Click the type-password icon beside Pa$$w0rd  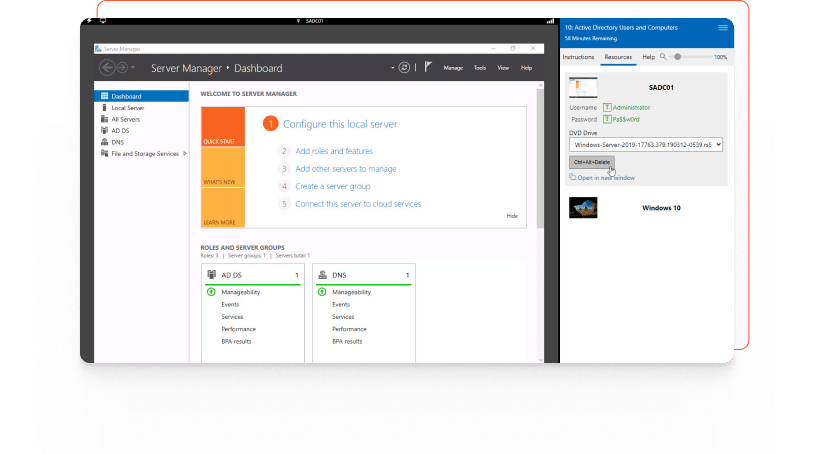click(606, 119)
